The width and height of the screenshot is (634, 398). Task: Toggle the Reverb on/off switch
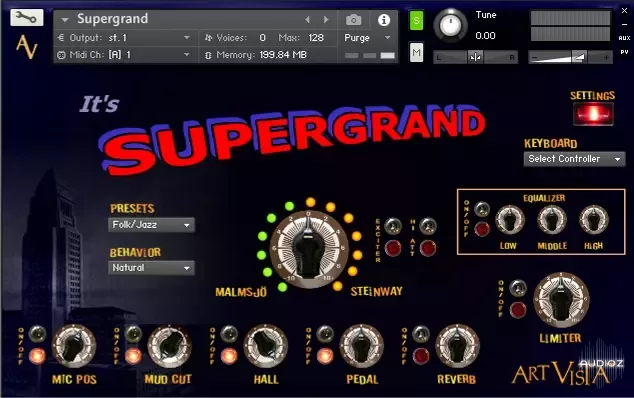coord(421,334)
